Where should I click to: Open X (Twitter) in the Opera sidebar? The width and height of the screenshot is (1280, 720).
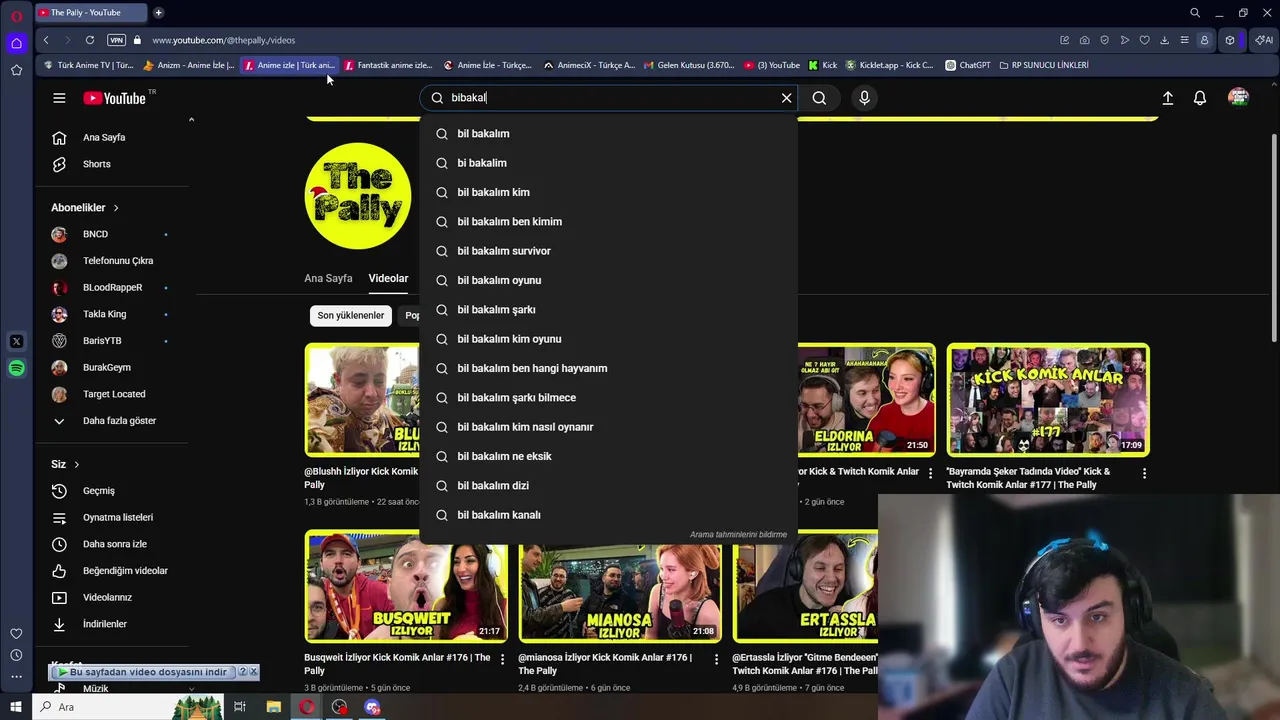(16, 341)
